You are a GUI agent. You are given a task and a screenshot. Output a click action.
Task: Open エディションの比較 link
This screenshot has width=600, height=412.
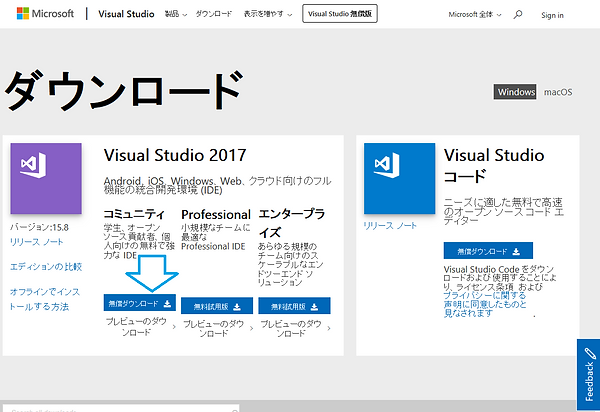pyautogui.click(x=46, y=267)
